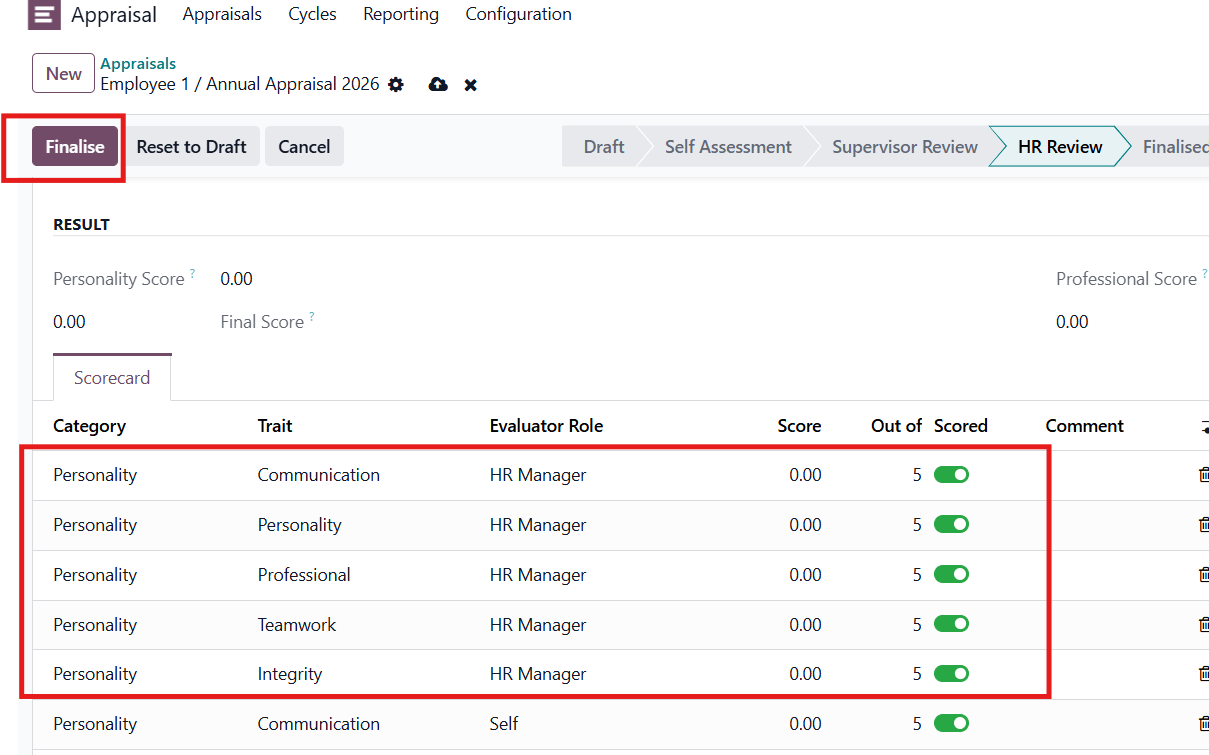The width and height of the screenshot is (1209, 755).
Task: Open the Appraisals menu
Action: coord(222,14)
